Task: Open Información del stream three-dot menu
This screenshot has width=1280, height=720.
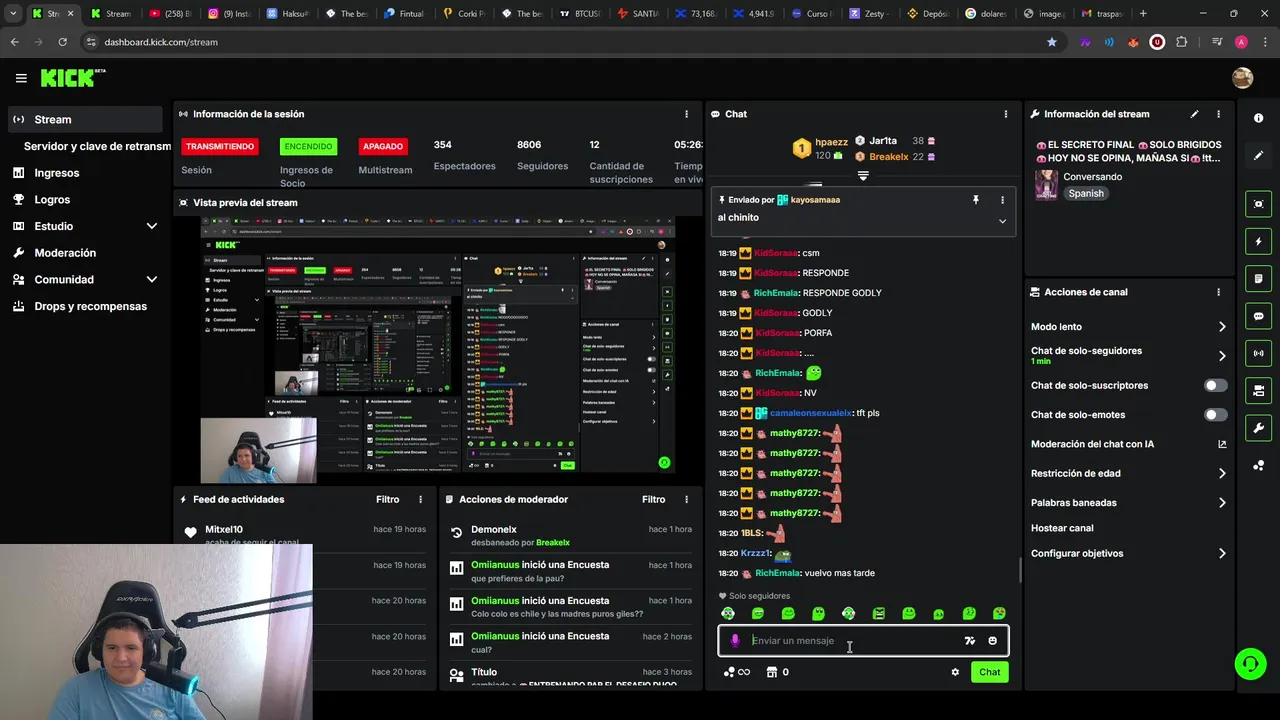Action: point(1218,114)
